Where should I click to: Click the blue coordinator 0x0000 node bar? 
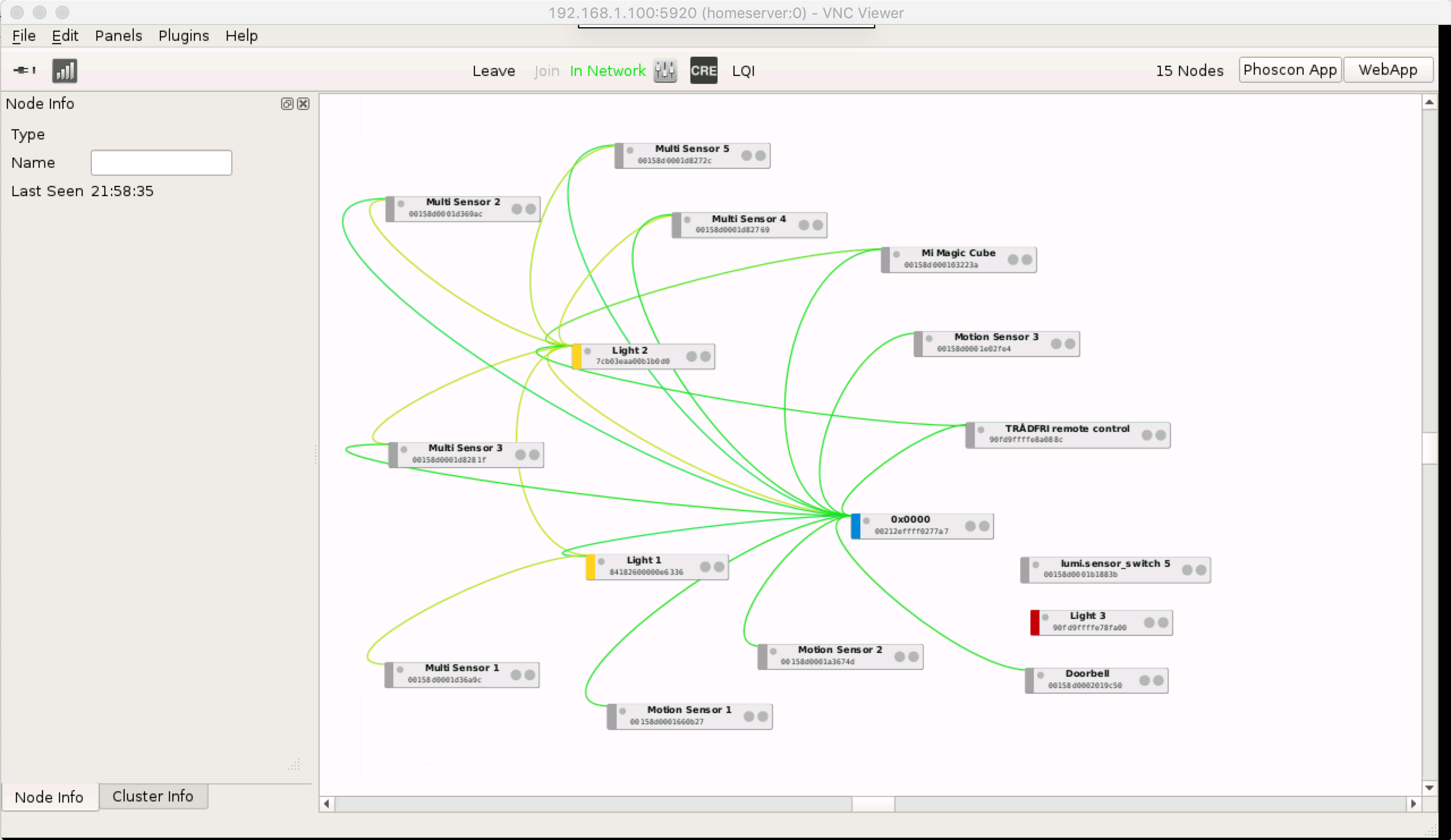tap(856, 526)
